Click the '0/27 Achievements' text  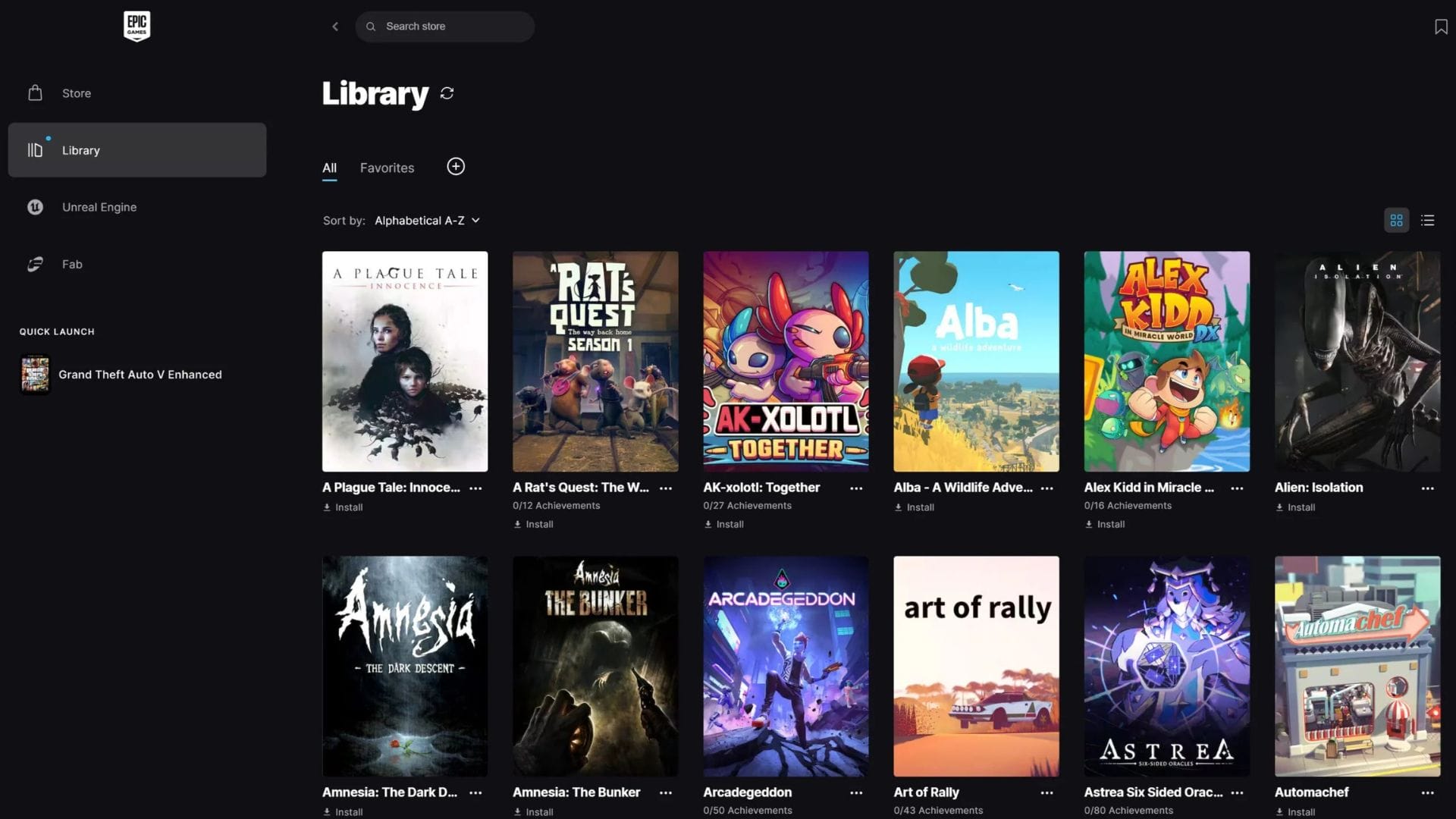pos(747,506)
